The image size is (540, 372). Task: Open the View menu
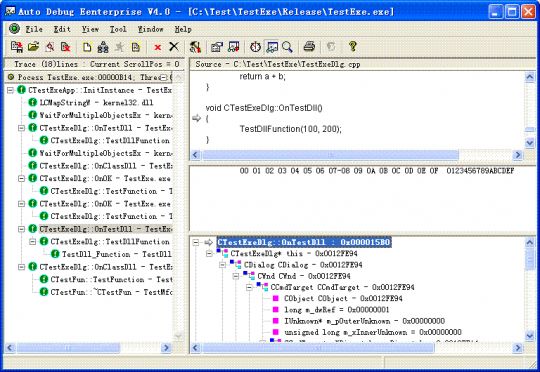pyautogui.click(x=90, y=29)
